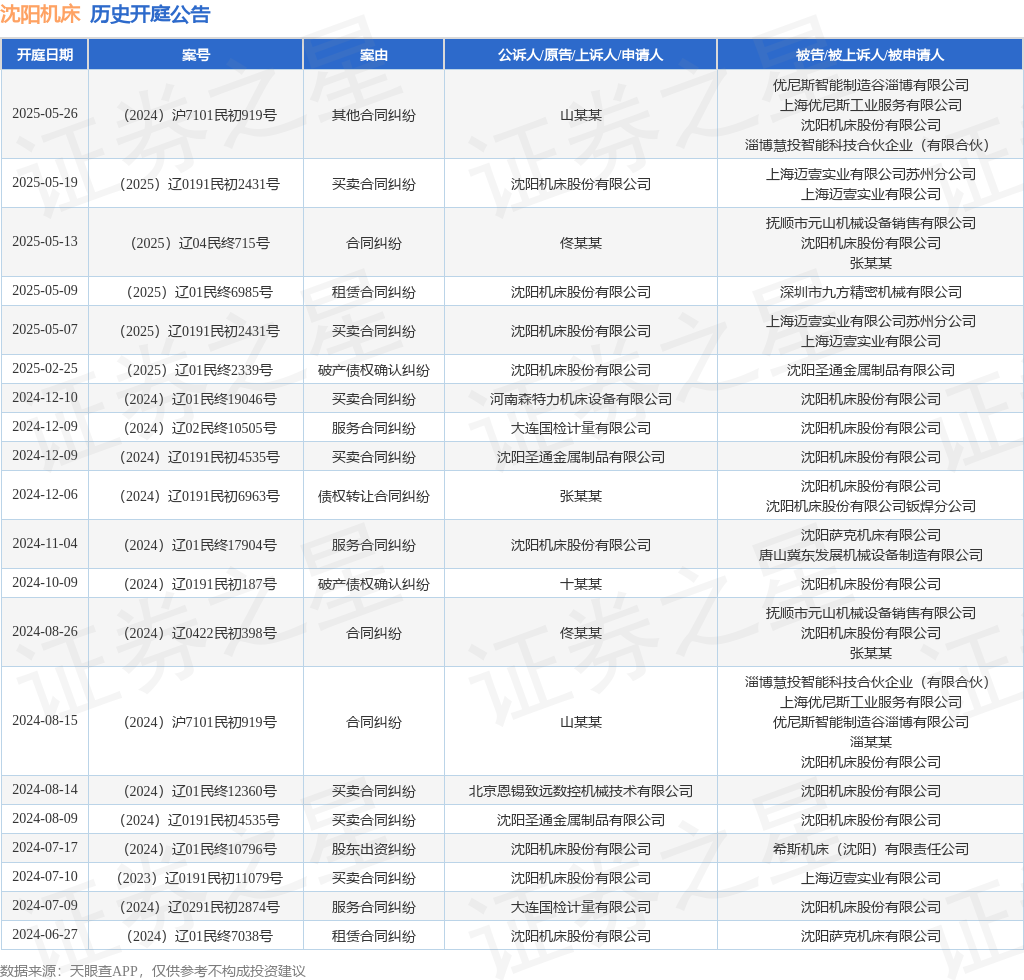
Task: Click defendant 深圳市九方精密机械有限公司
Action: pos(871,292)
